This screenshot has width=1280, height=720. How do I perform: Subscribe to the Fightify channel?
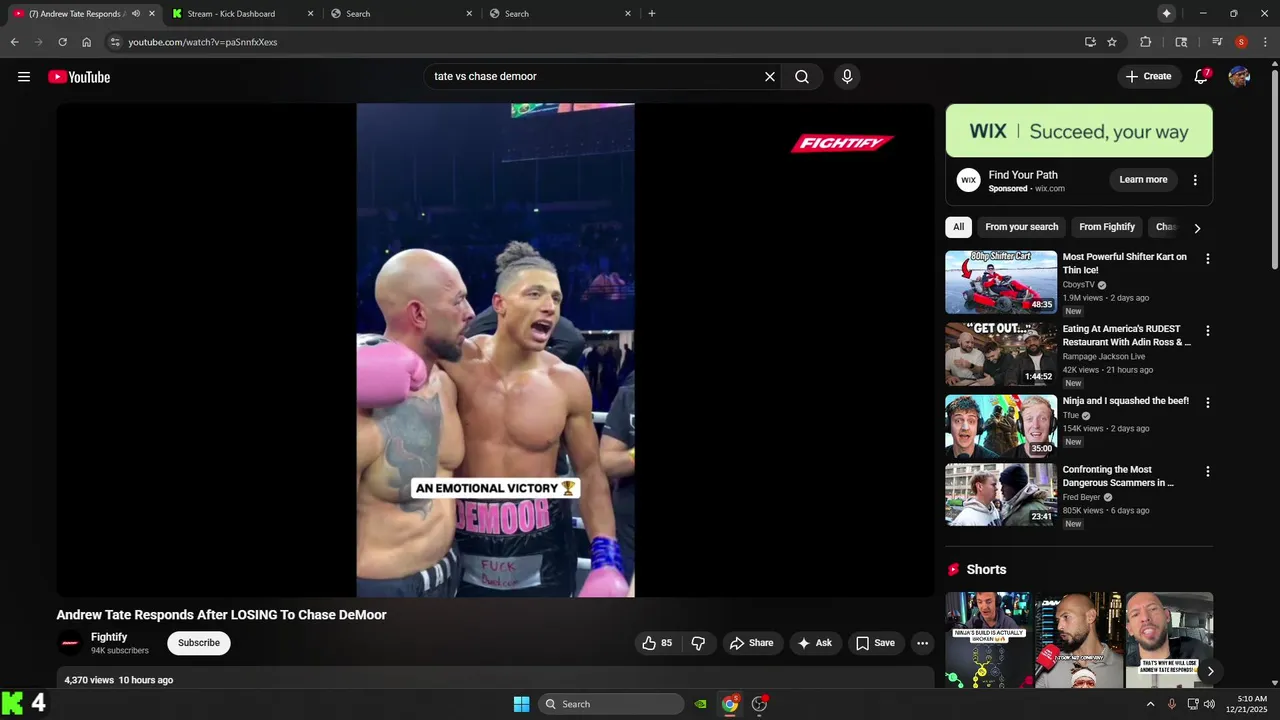tap(199, 643)
